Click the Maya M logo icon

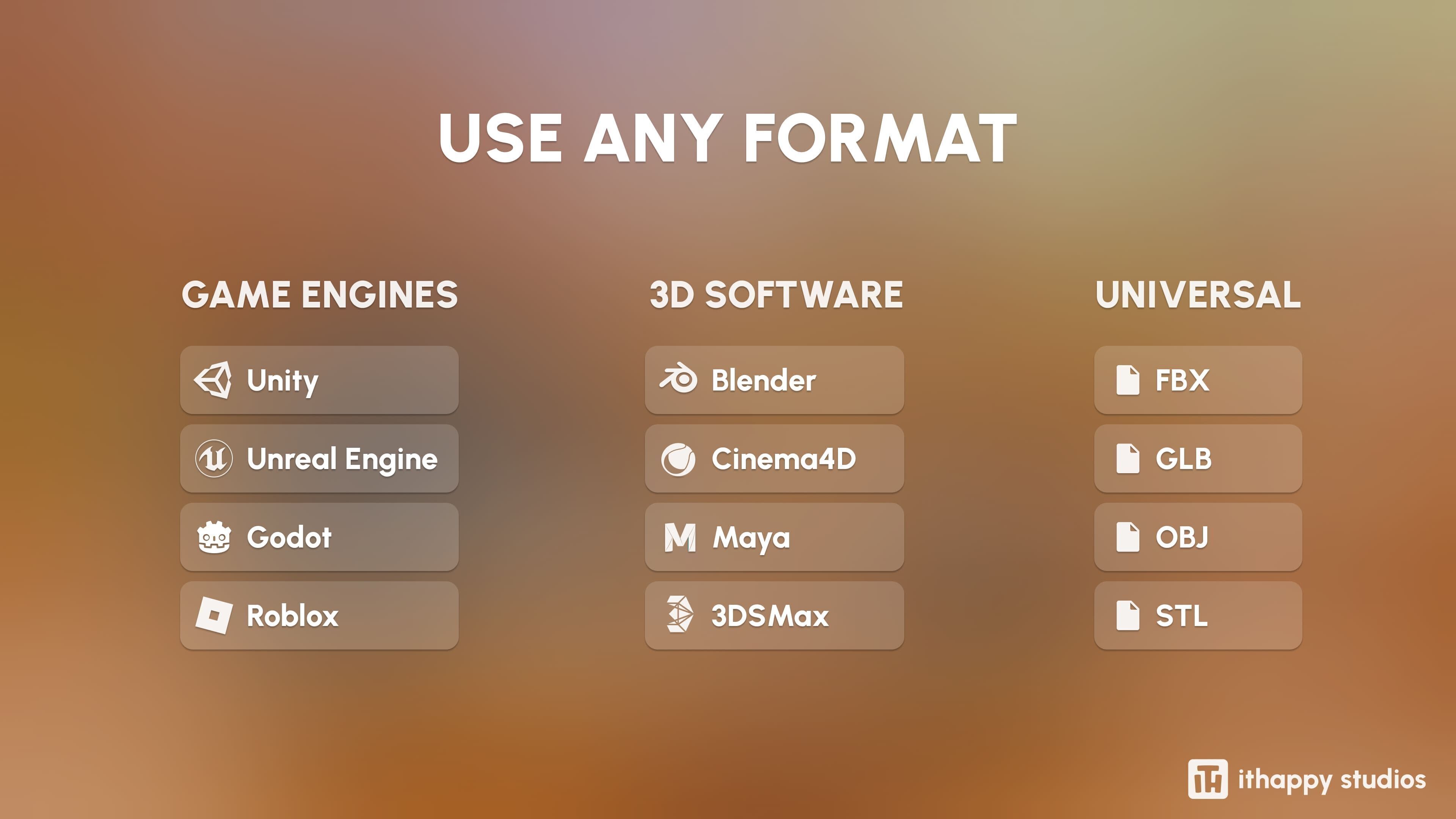[x=680, y=537]
